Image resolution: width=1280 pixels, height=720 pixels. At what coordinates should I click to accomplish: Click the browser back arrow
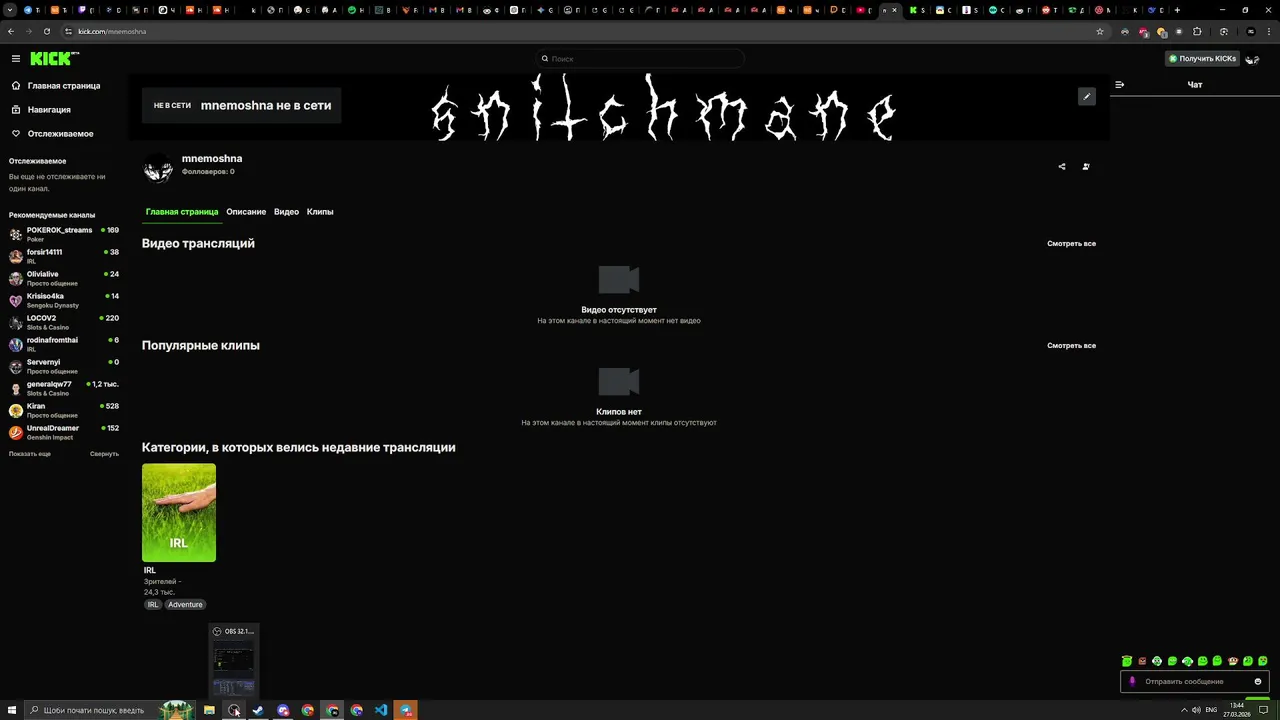tap(10, 31)
